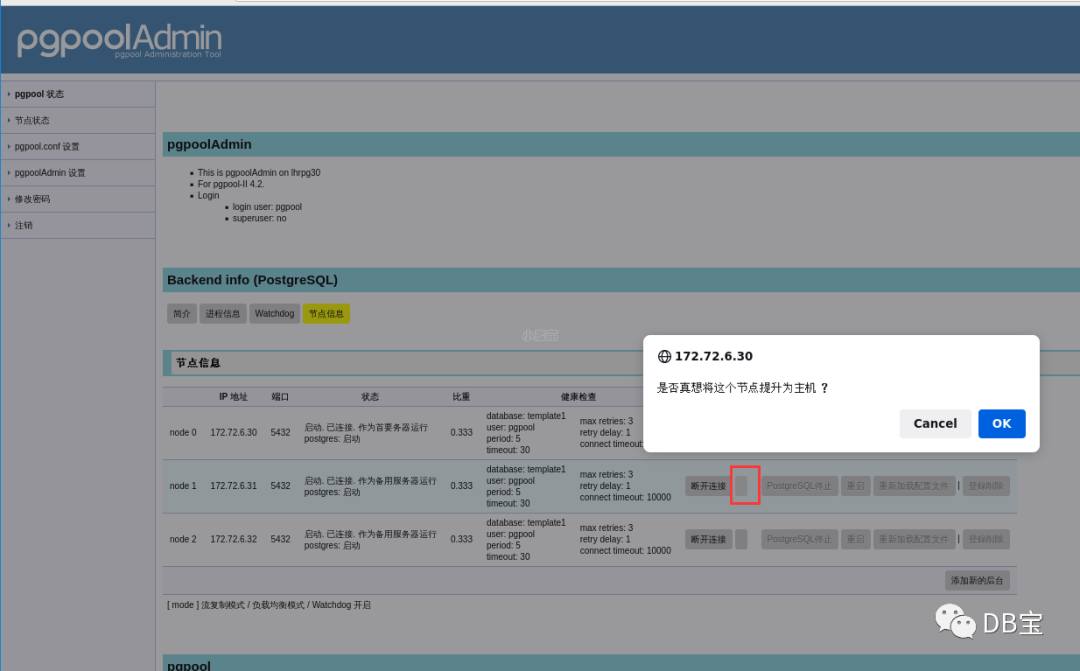Click the IP 地址 column header
The height and width of the screenshot is (671, 1080).
(x=233, y=397)
